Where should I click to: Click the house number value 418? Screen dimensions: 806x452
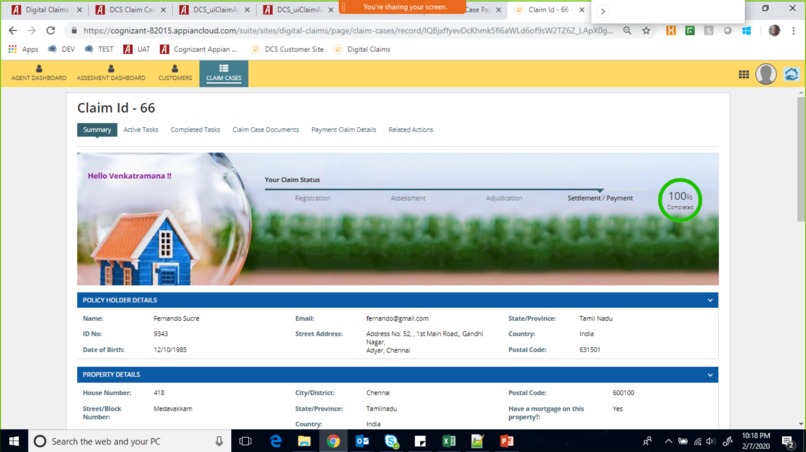pos(159,393)
